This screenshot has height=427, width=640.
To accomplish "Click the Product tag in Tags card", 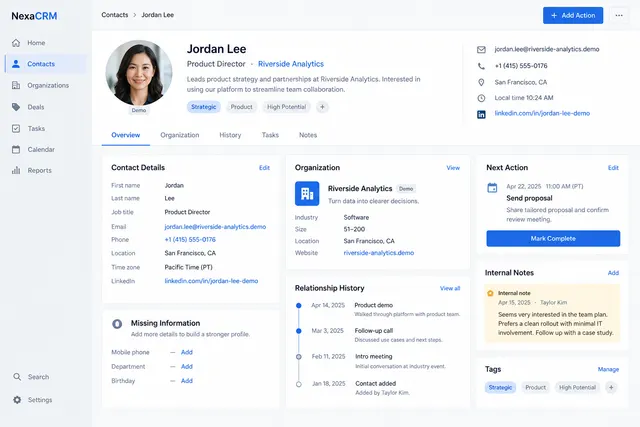I will pos(536,387).
